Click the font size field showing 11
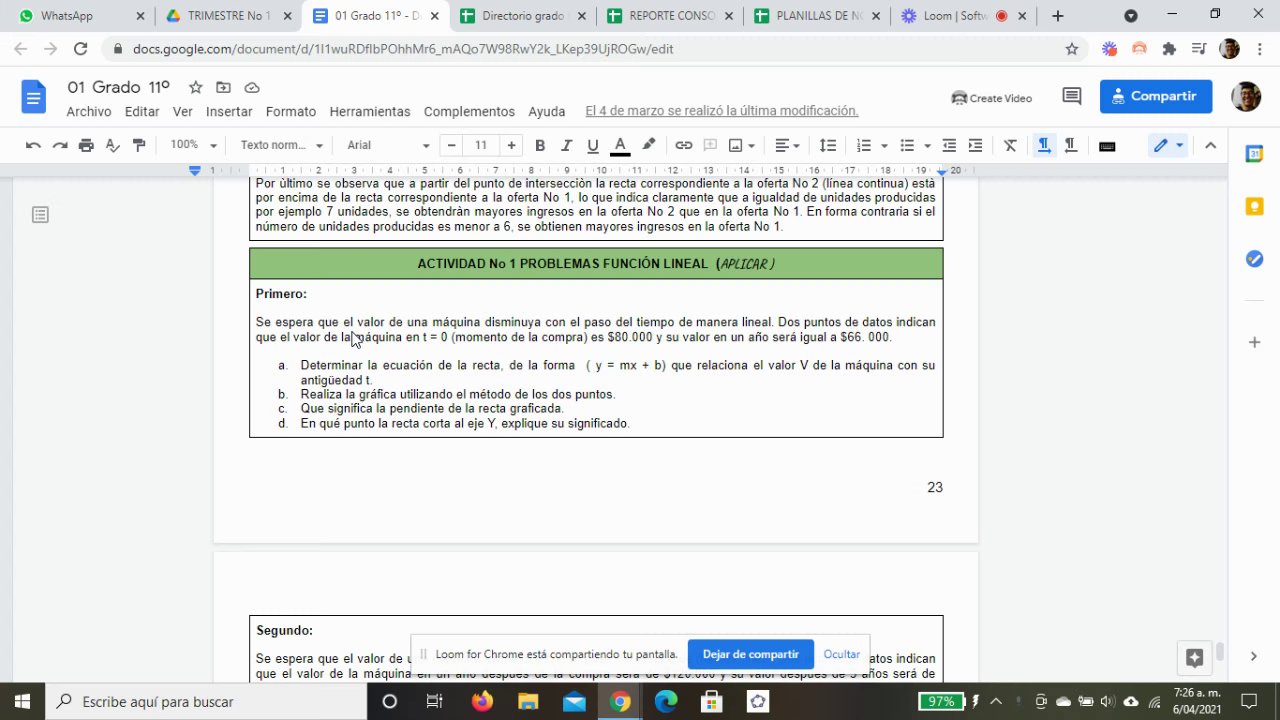Viewport: 1280px width, 720px height. [481, 146]
